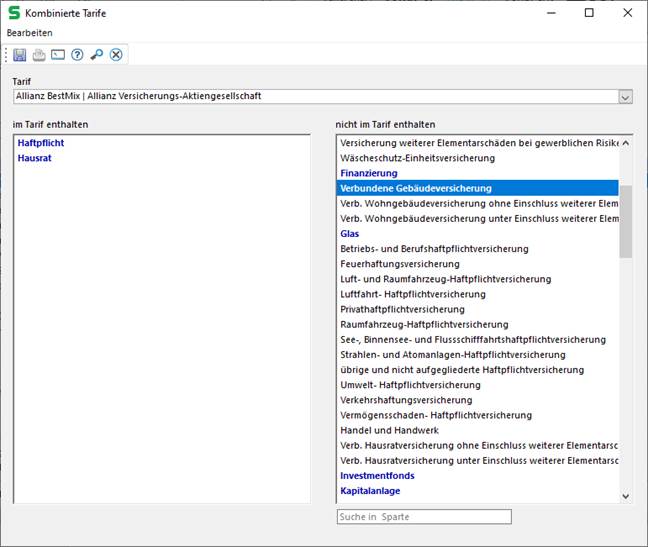The height and width of the screenshot is (547, 648).
Task: Select Verbundene Gebäudeversicherung in the list
Action: point(415,188)
